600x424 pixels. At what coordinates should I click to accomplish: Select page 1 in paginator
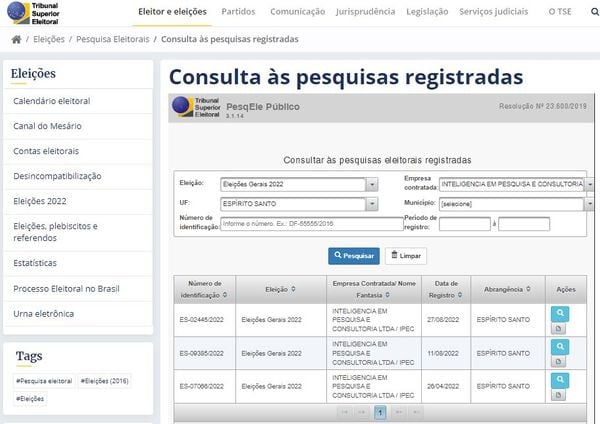[380, 412]
